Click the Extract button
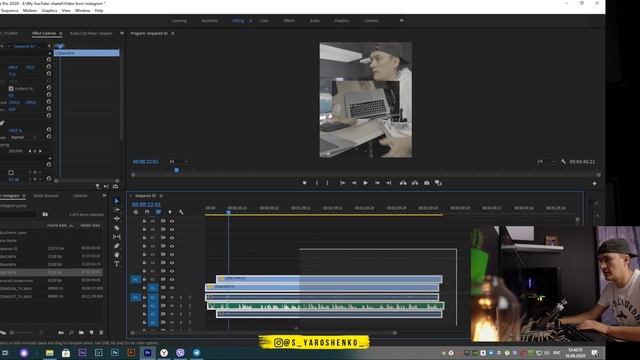 point(415,183)
